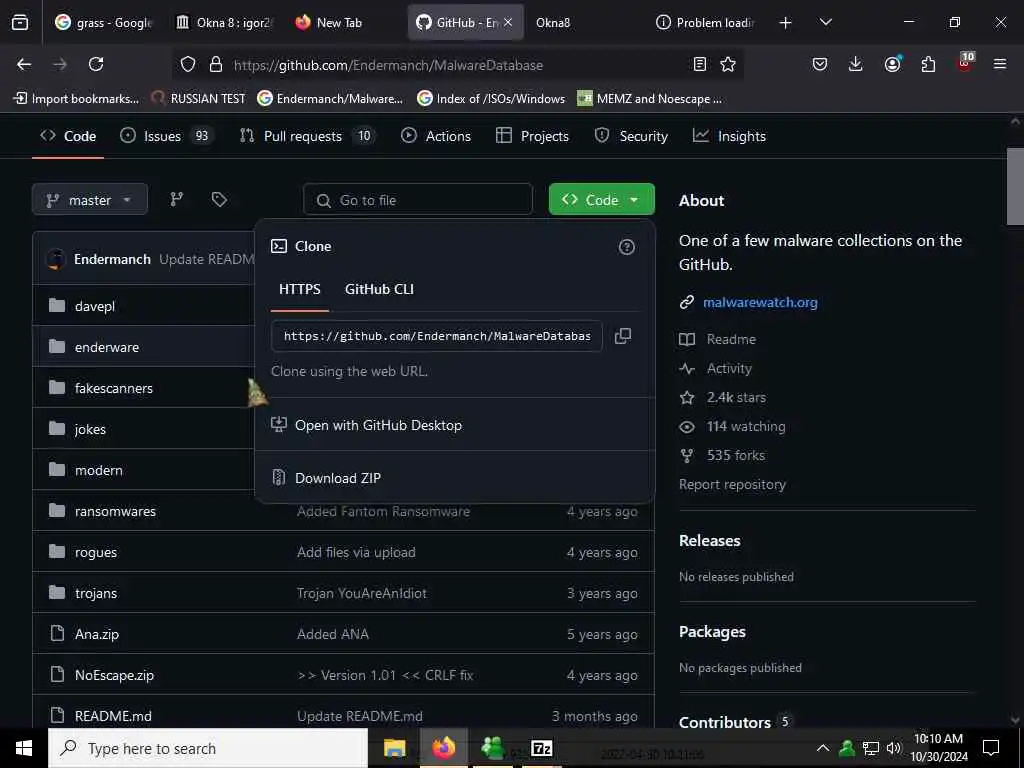The image size is (1024, 768).
Task: Click the Windows taskbar search box
Action: pos(208,748)
